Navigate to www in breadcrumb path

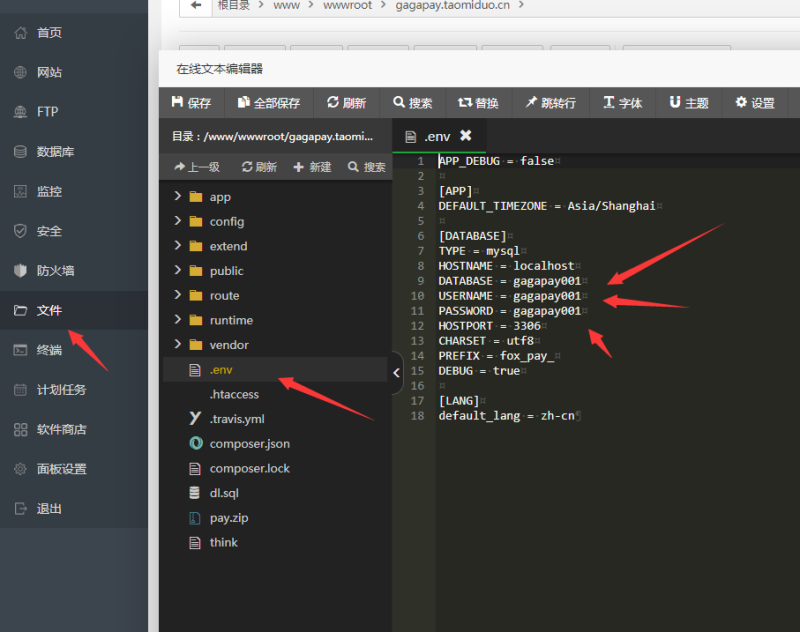tap(286, 5)
